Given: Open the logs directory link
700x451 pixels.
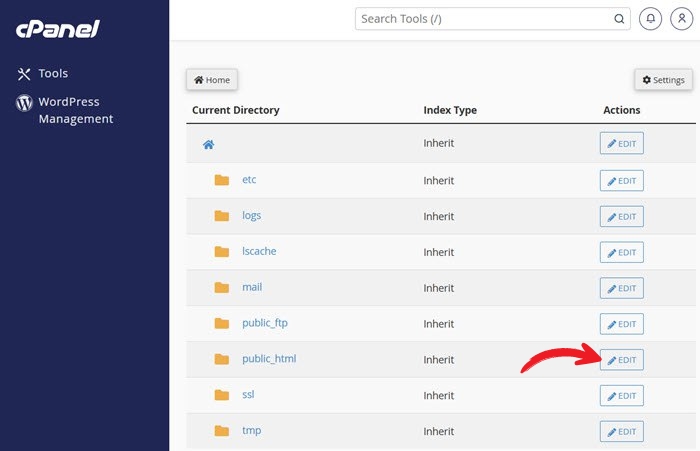Looking at the screenshot, I should [251, 216].
